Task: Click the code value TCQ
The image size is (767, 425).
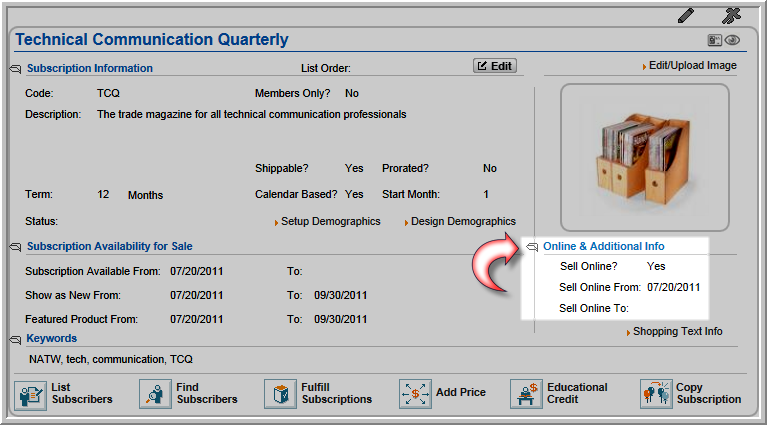Action: pos(108,93)
